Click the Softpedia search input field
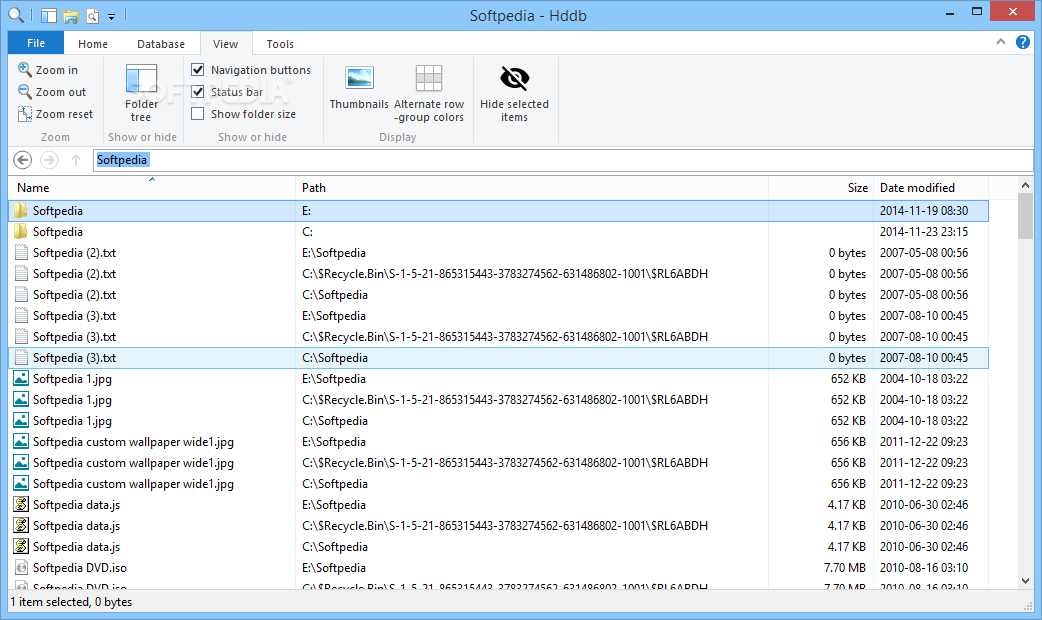 coord(563,160)
